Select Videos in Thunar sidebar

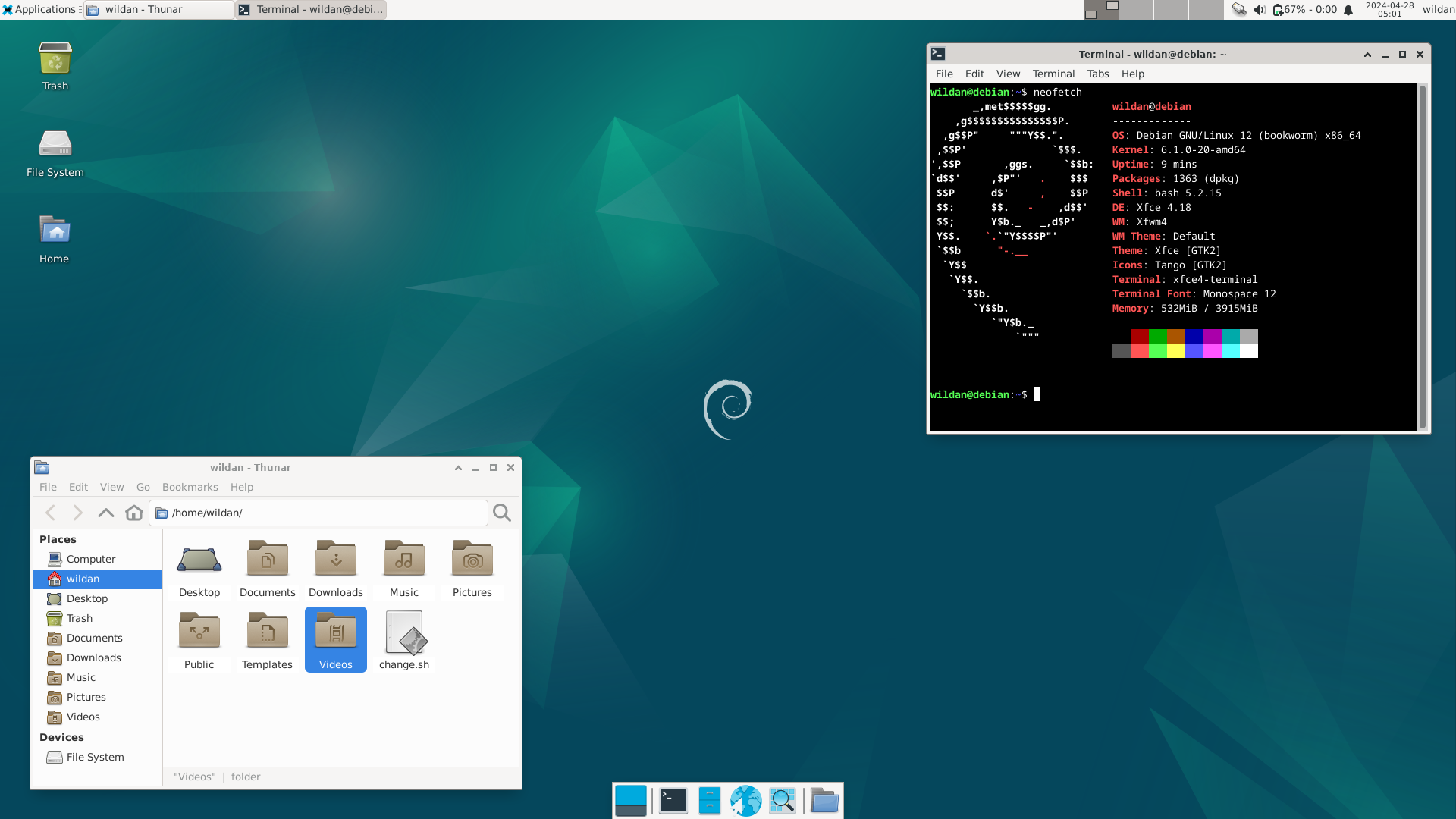pos(98,717)
